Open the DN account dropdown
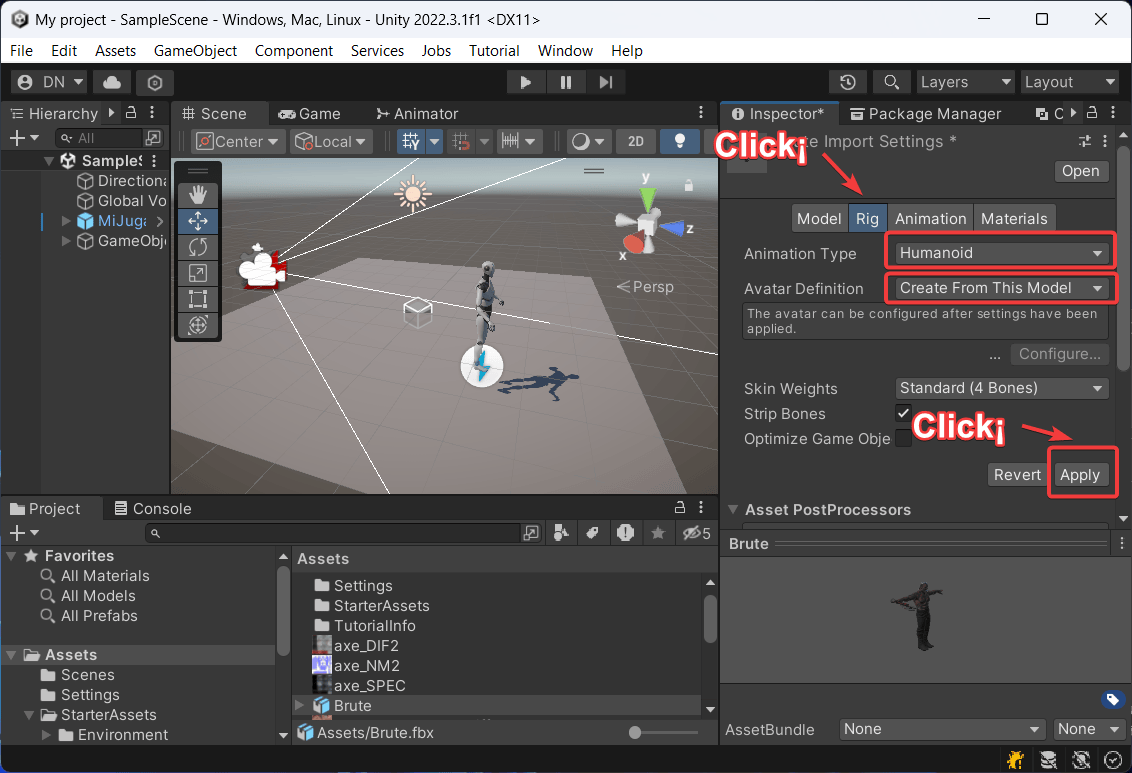 pos(50,82)
